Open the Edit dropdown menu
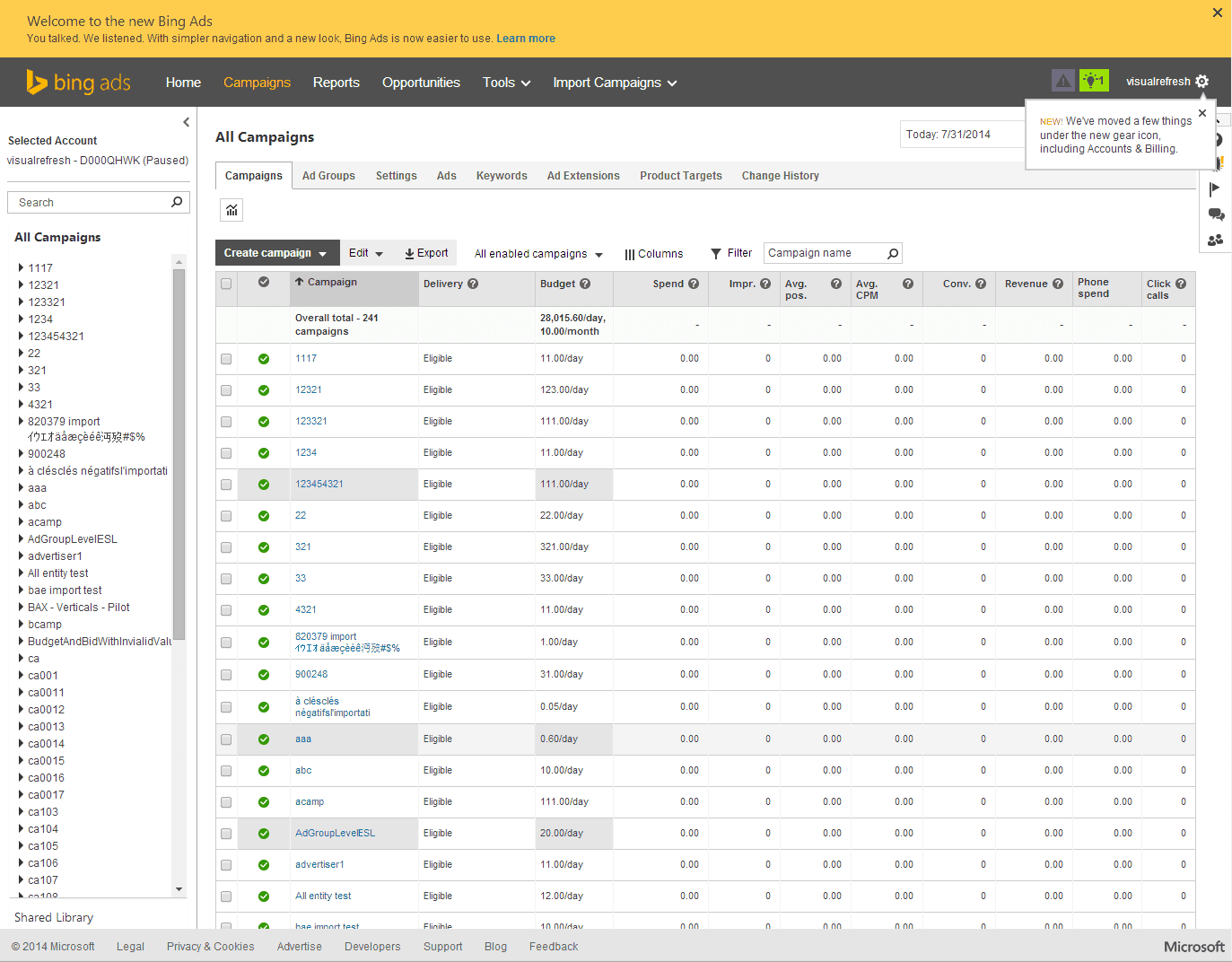This screenshot has width=1232, height=962. 366,253
